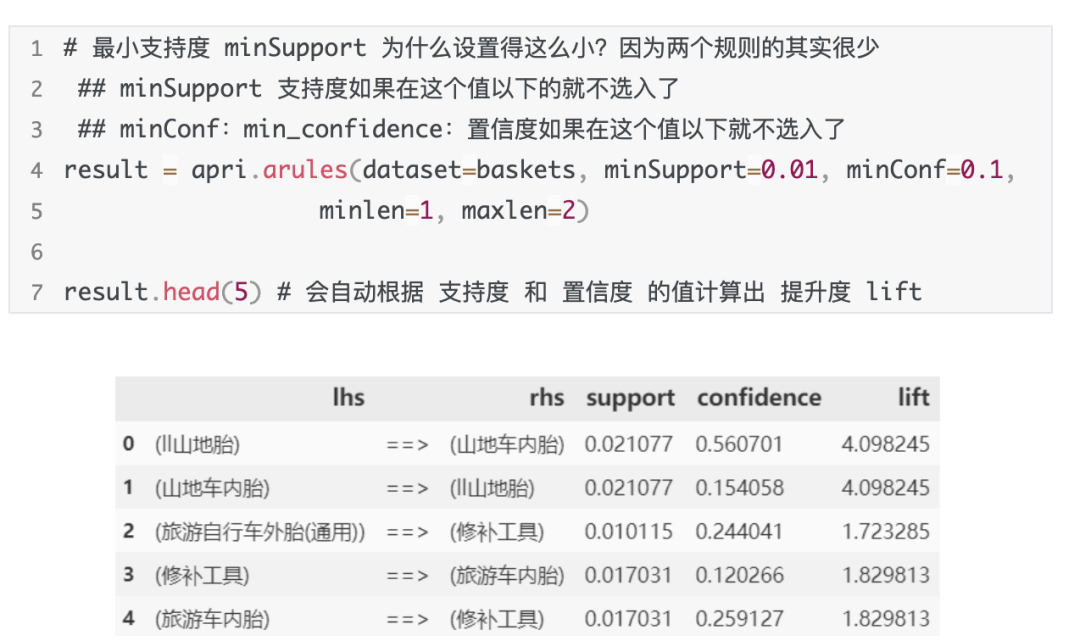
Task: Click the rhs column header
Action: 546,397
